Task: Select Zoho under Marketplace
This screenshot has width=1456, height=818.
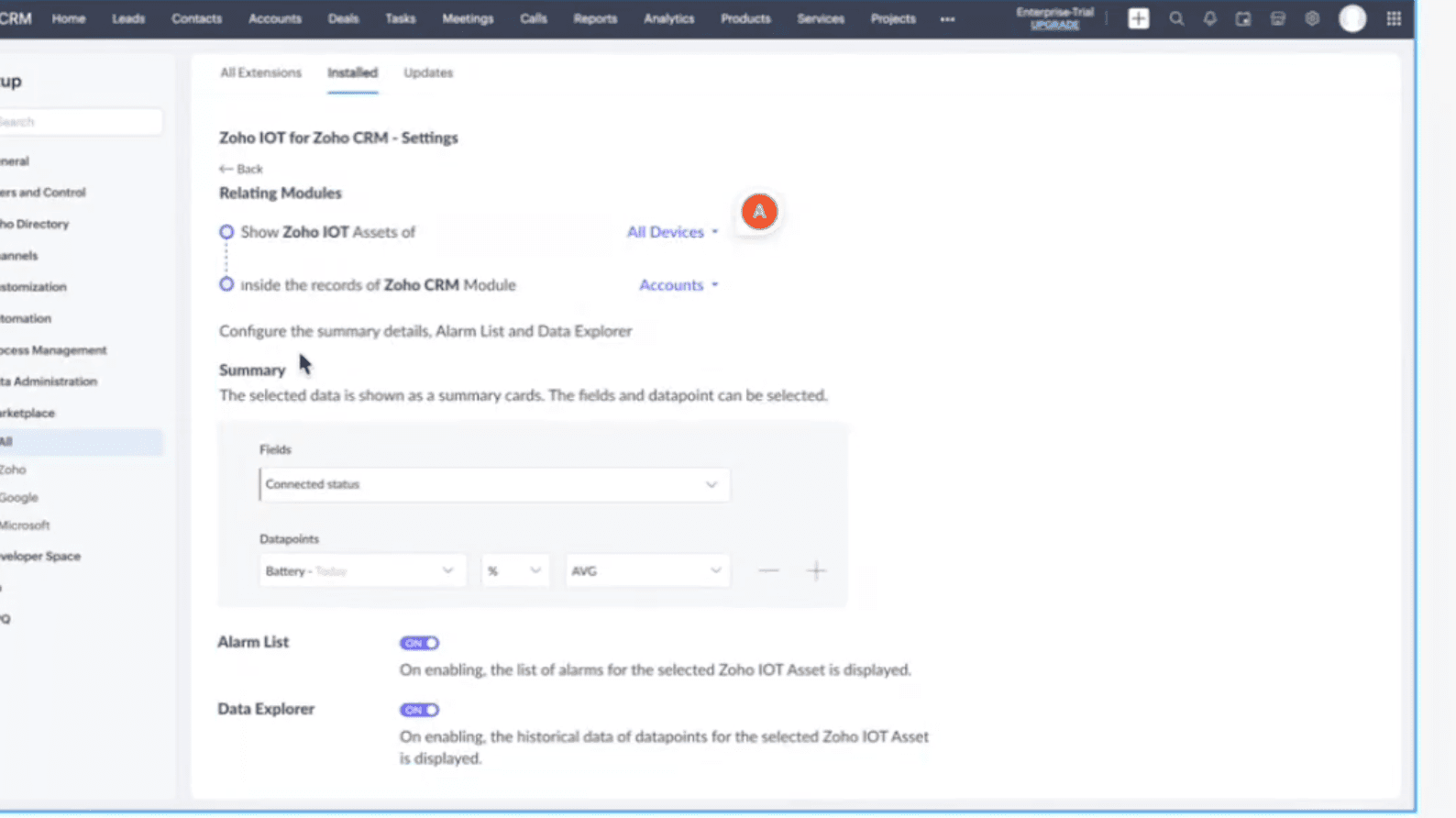Action: pyautogui.click(x=13, y=470)
